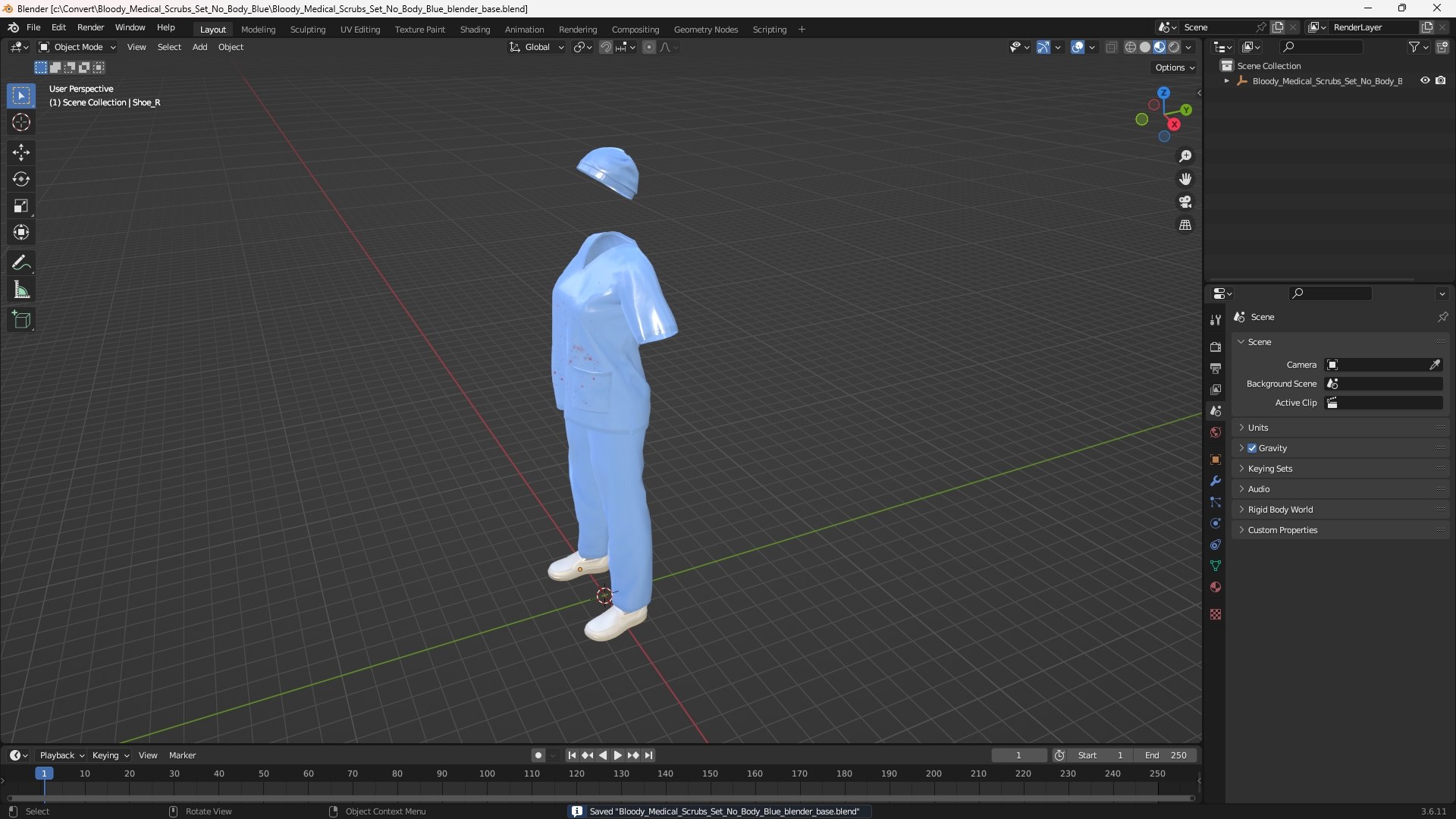Open the World properties tab
The width and height of the screenshot is (1456, 819).
point(1216,432)
